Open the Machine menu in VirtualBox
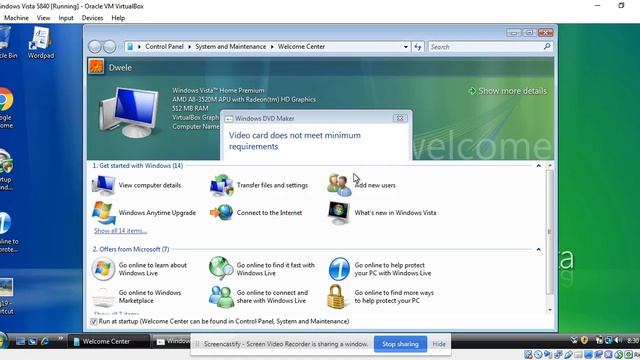The width and height of the screenshot is (640, 360). [x=16, y=18]
